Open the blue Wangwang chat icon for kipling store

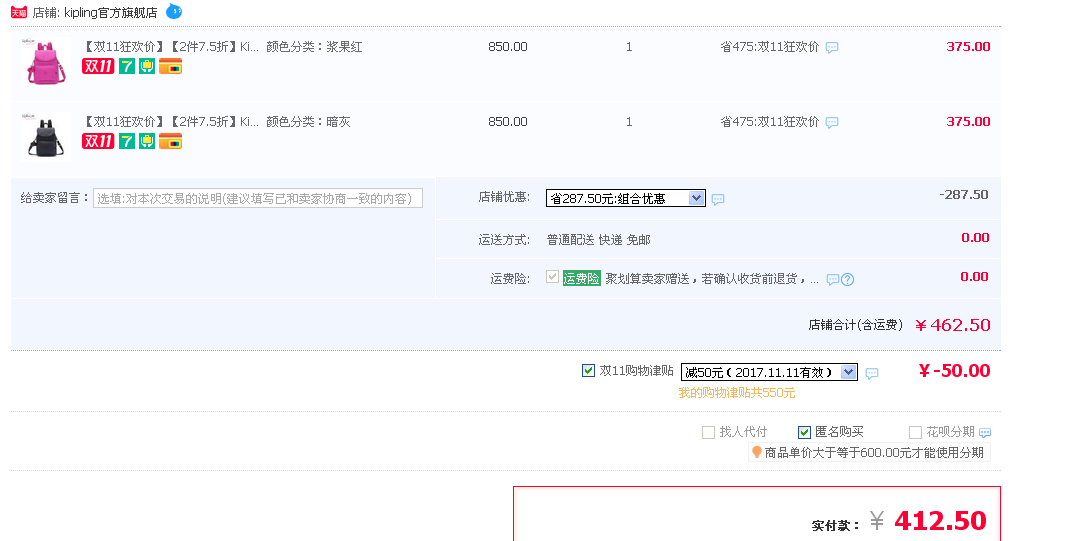[174, 11]
